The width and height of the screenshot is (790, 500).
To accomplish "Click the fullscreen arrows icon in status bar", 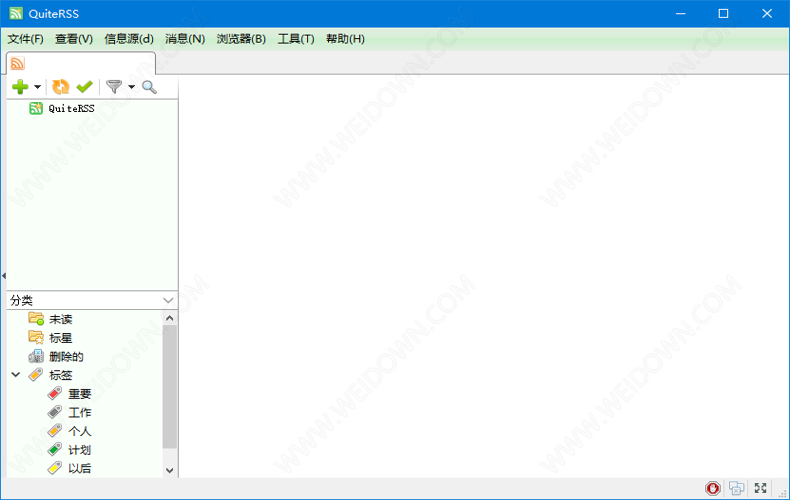I will (761, 488).
